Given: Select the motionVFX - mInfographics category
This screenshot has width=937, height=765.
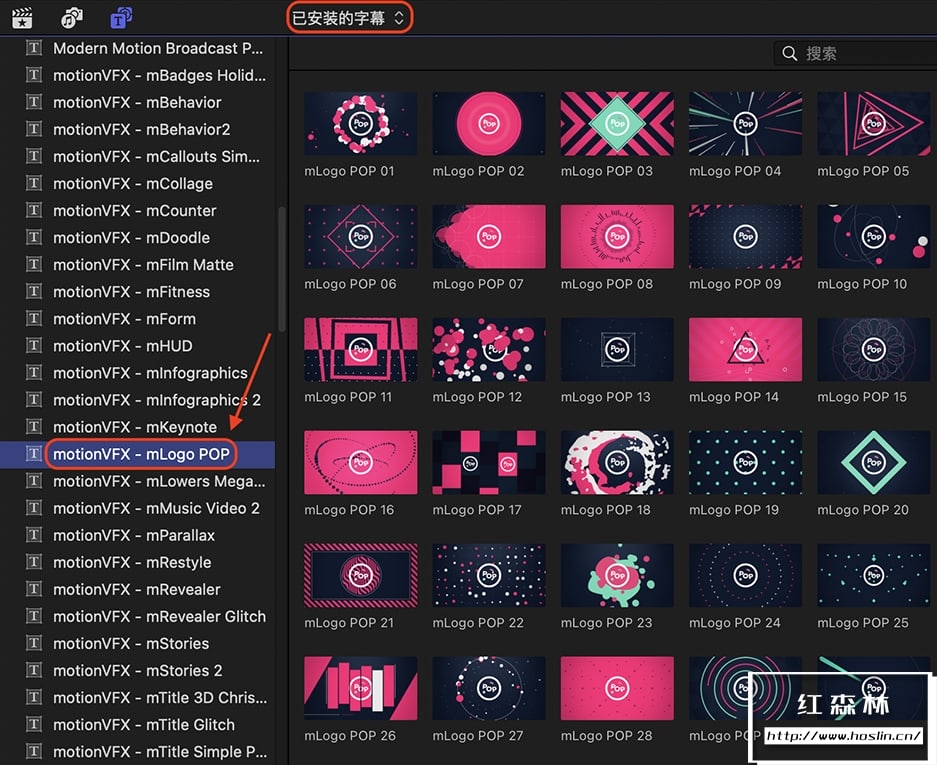Looking at the screenshot, I should (x=137, y=373).
